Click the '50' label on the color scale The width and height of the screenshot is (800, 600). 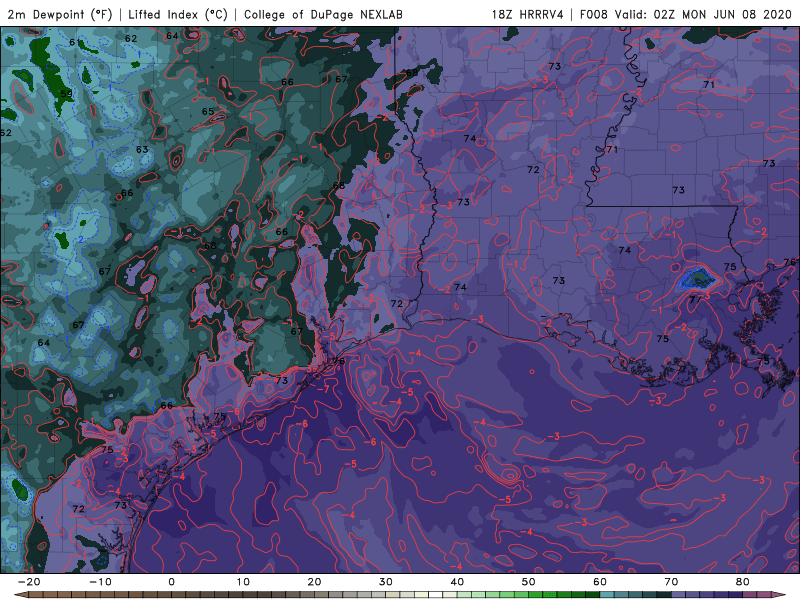[x=529, y=582]
